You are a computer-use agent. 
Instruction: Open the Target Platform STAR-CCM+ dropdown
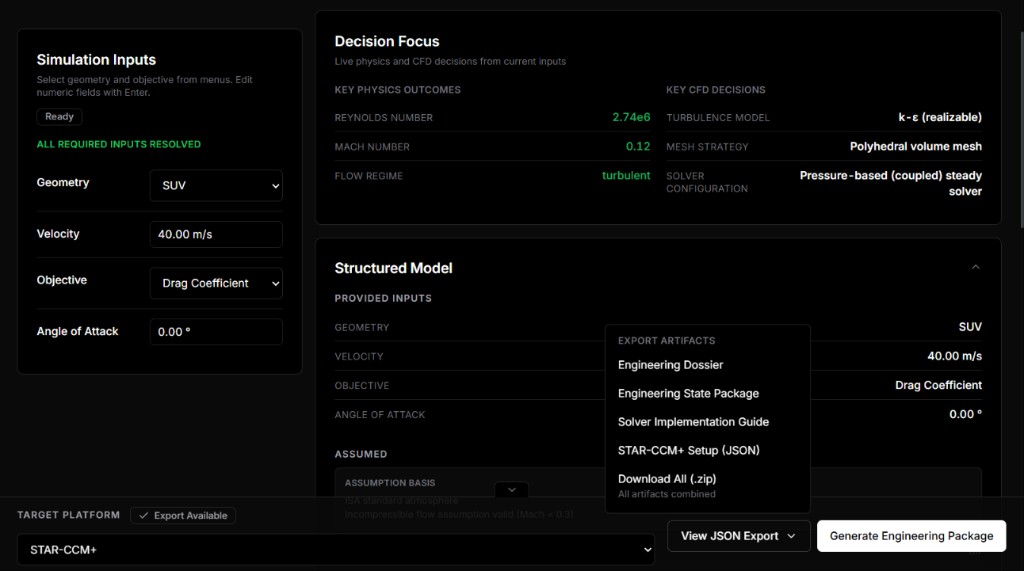tap(336, 549)
